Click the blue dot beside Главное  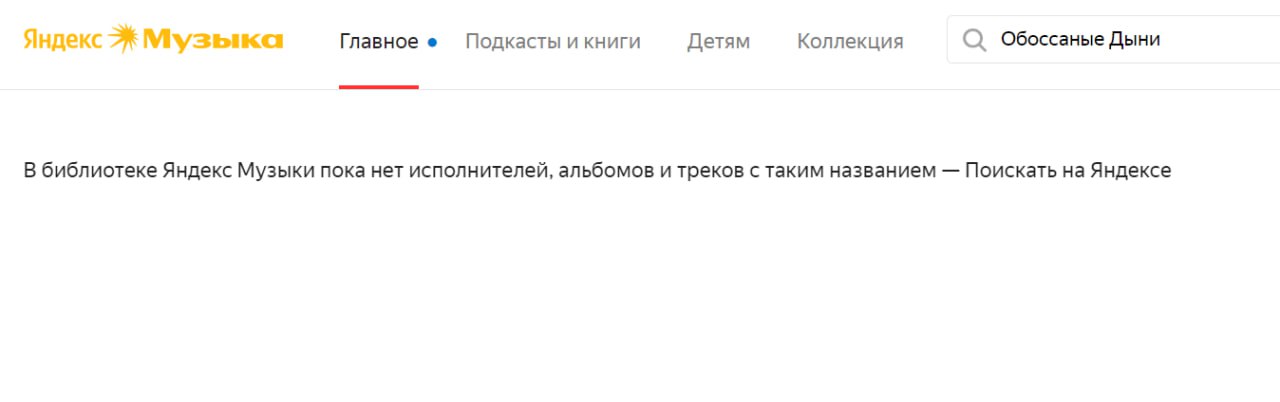pyautogui.click(x=432, y=42)
